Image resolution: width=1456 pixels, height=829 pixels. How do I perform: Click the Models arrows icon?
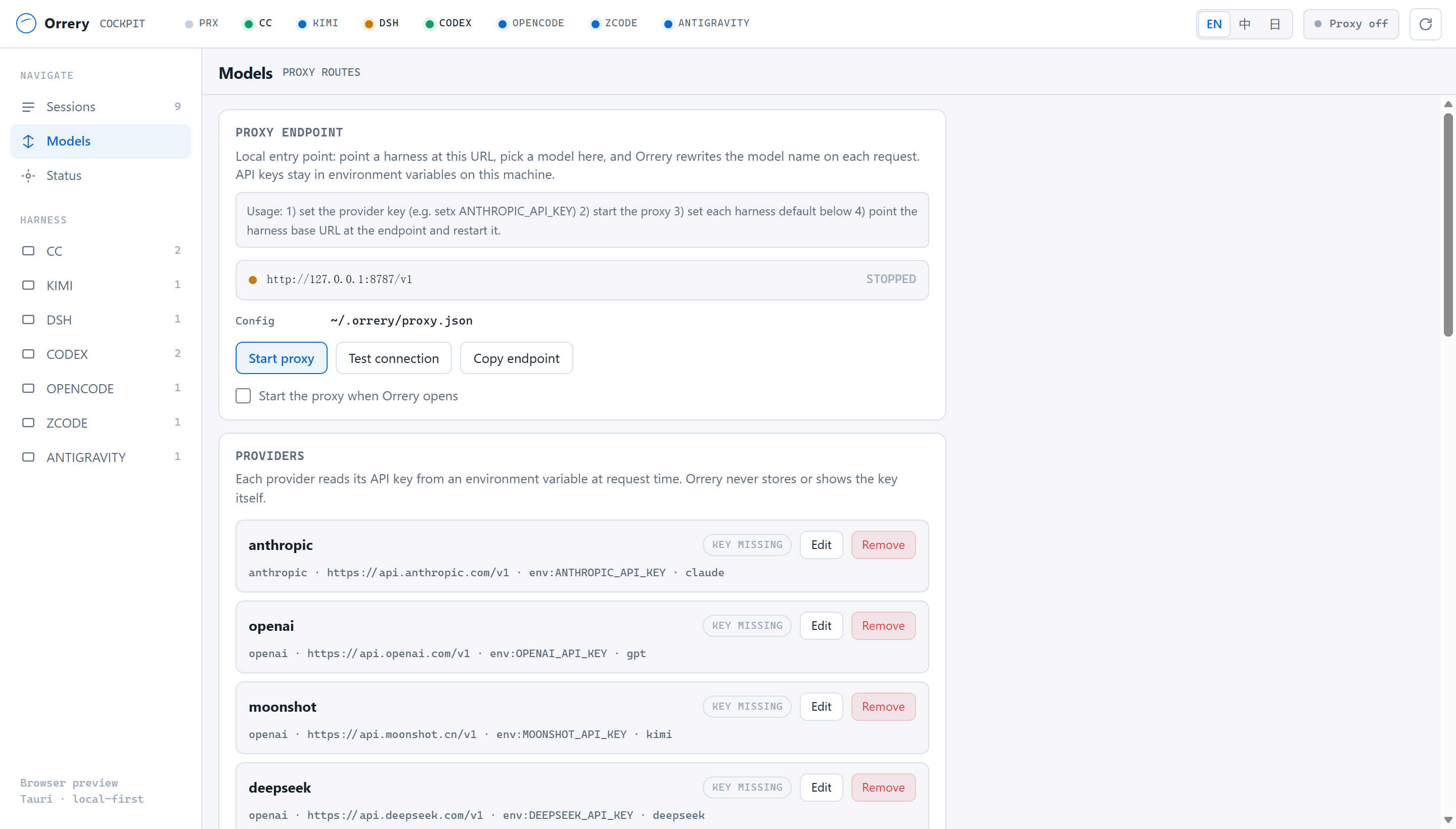pyautogui.click(x=28, y=141)
